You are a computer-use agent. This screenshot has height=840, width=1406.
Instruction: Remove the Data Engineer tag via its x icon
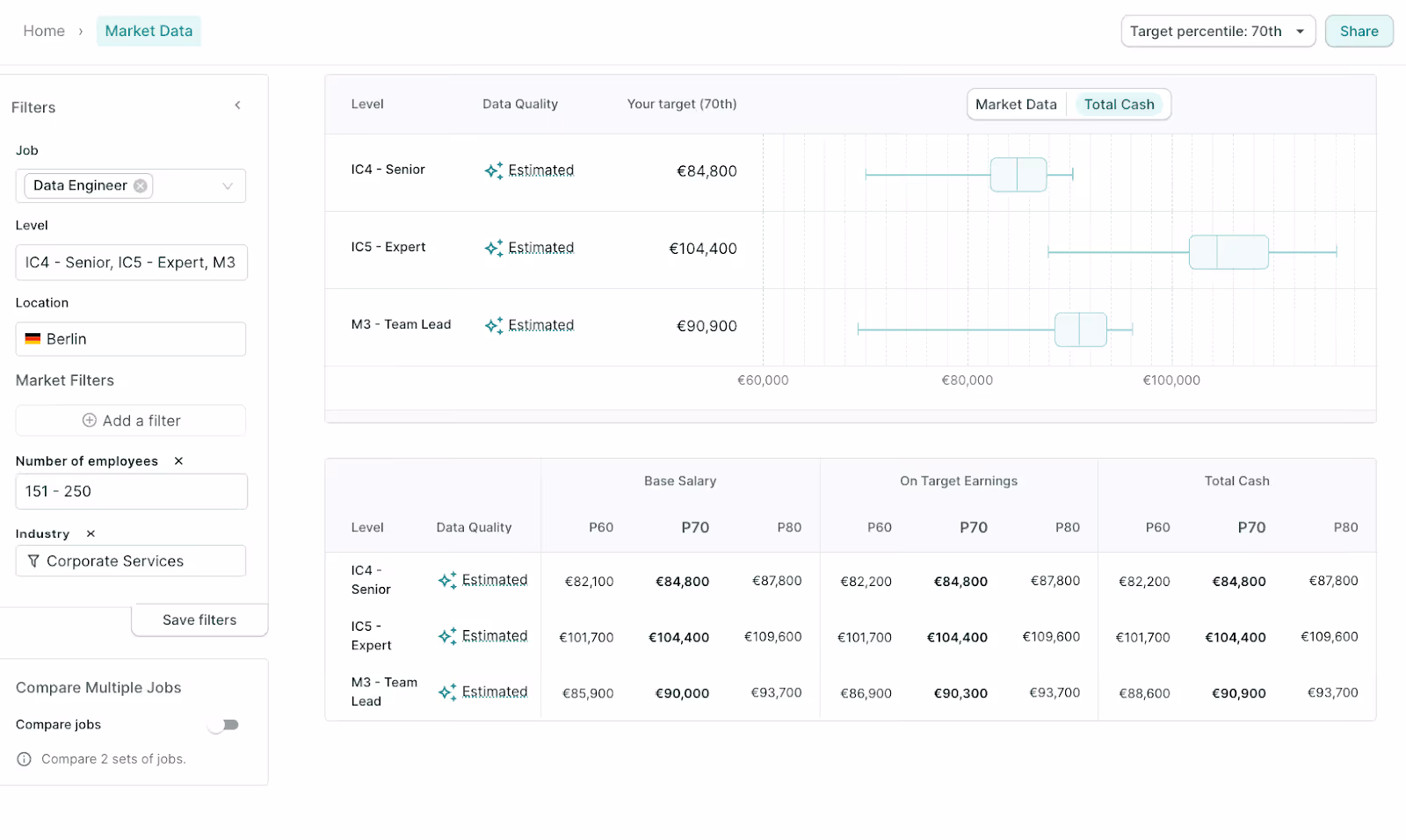click(140, 185)
